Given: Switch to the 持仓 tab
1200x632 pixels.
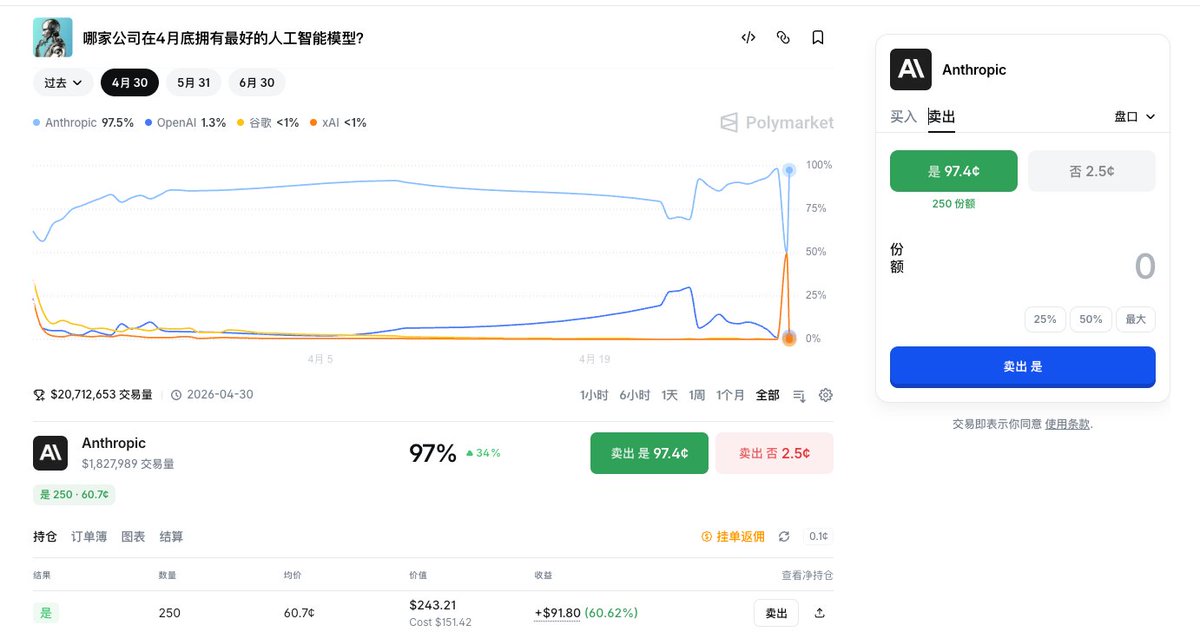Looking at the screenshot, I should pyautogui.click(x=45, y=537).
